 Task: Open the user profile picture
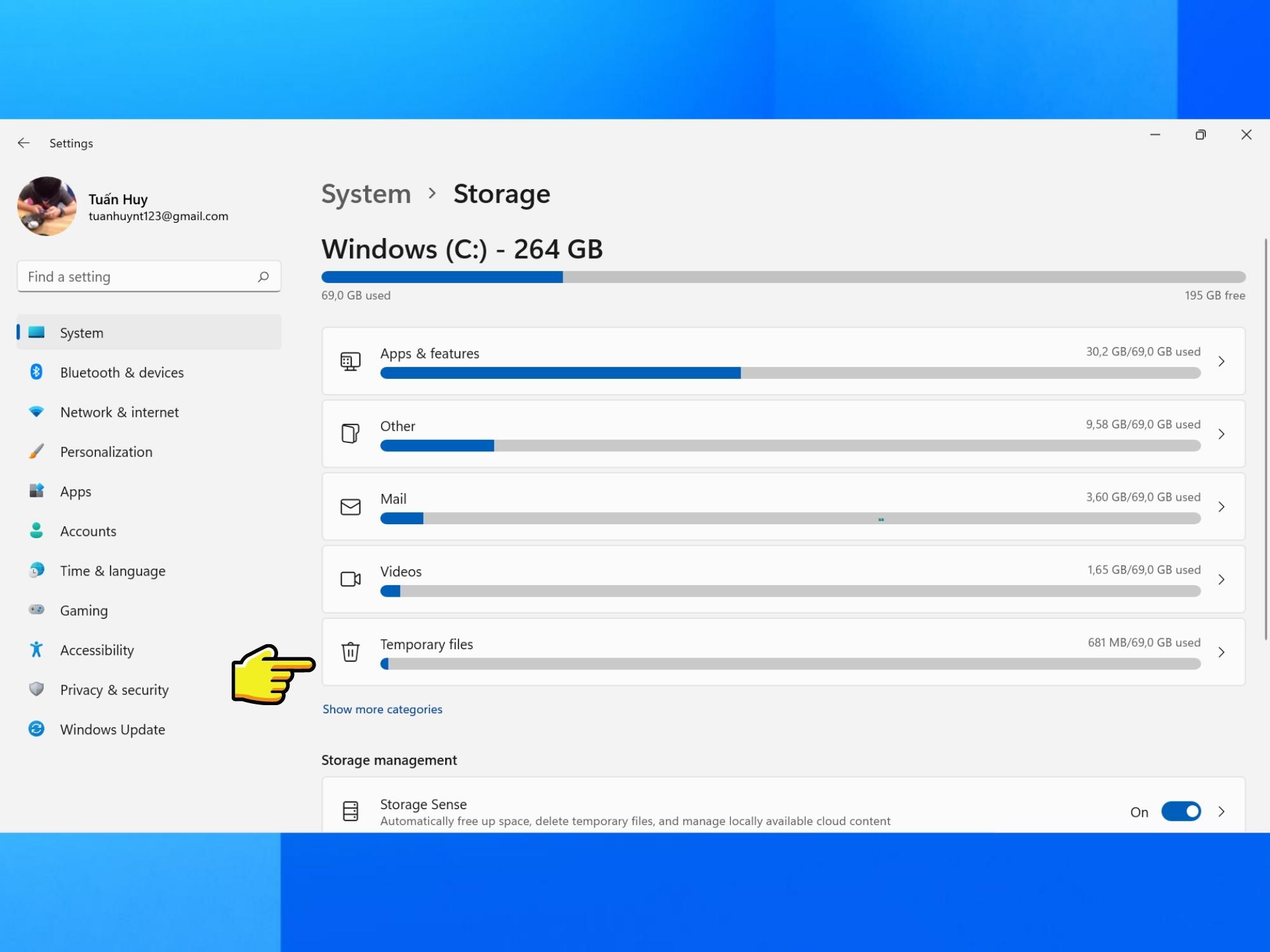47,206
